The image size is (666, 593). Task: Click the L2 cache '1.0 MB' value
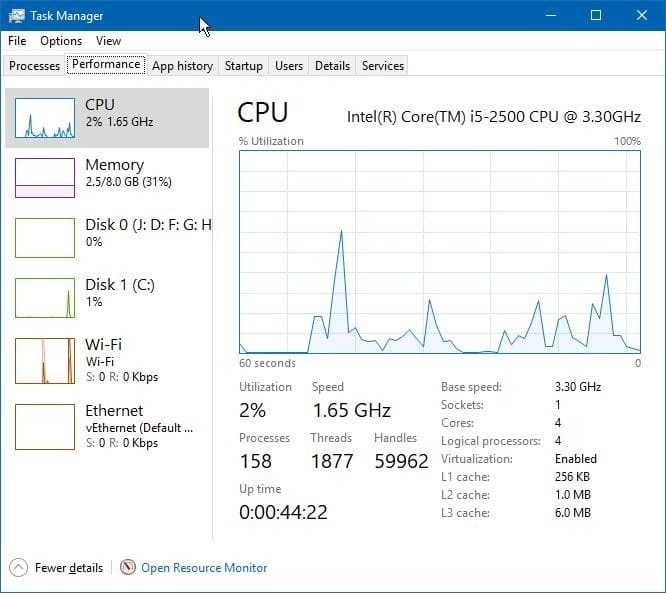(573, 494)
